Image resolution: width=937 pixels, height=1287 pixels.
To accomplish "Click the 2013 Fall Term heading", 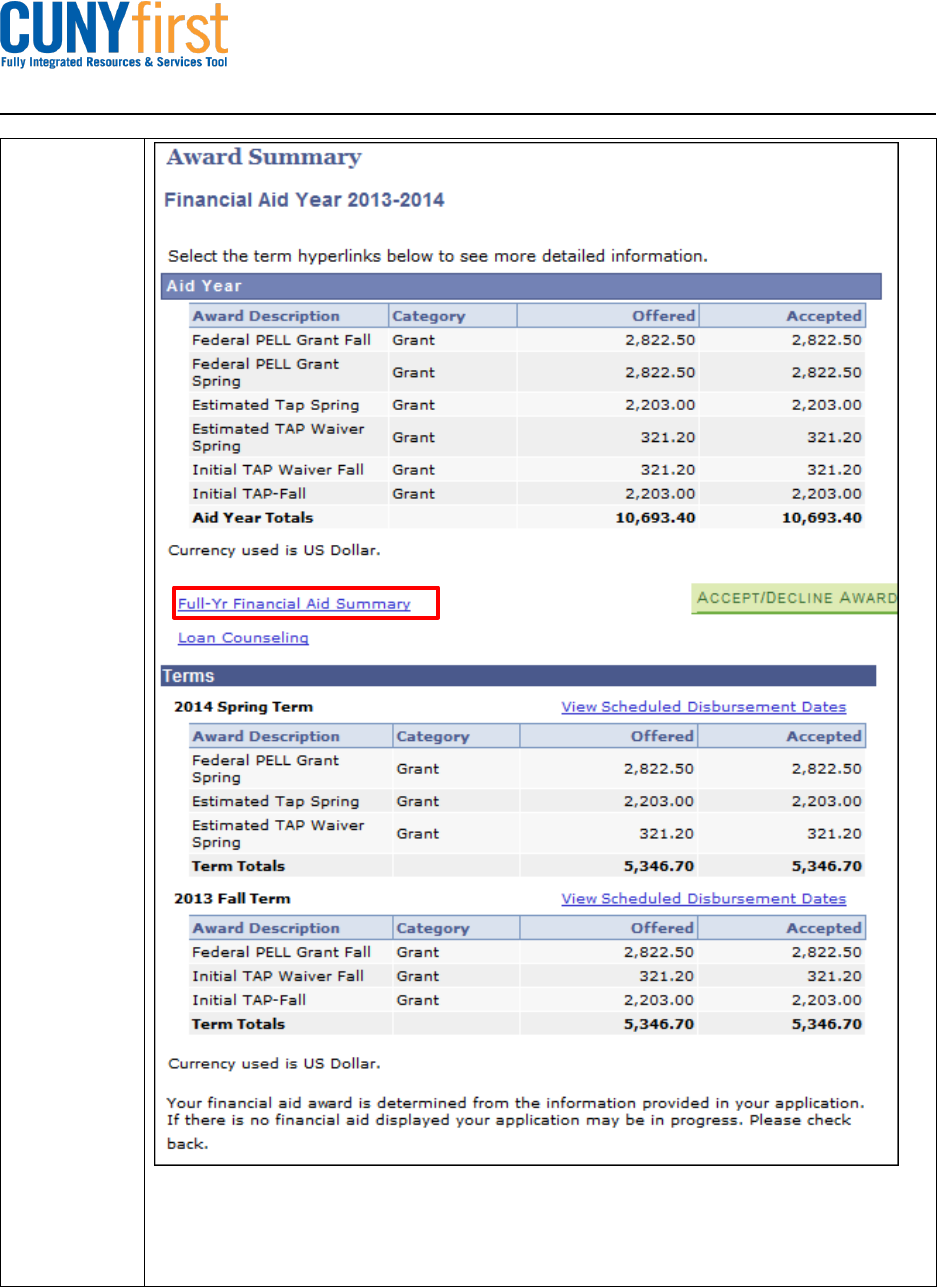I will point(233,899).
